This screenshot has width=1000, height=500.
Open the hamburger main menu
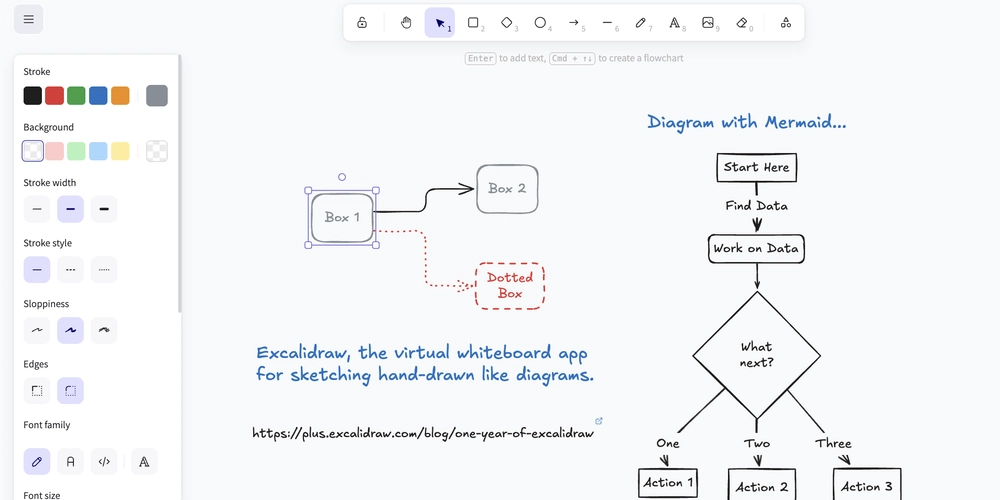pyautogui.click(x=28, y=19)
